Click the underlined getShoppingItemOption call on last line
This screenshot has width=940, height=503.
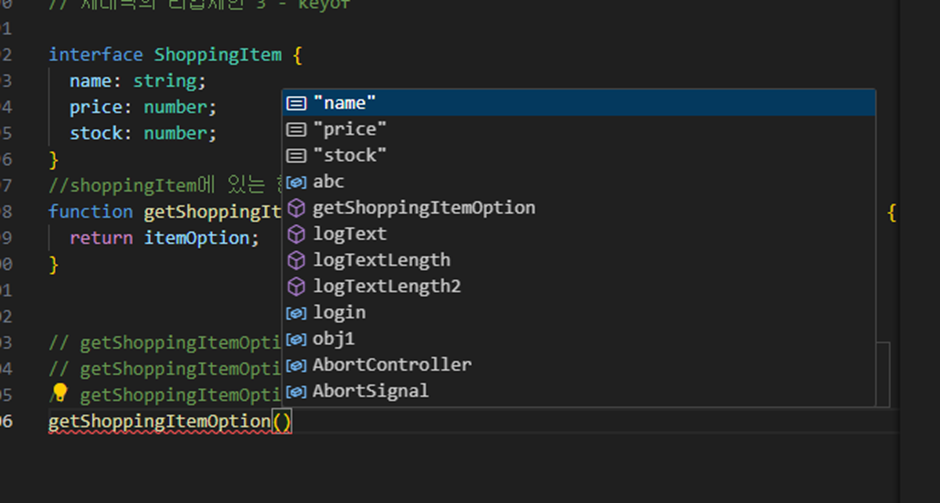[159, 421]
